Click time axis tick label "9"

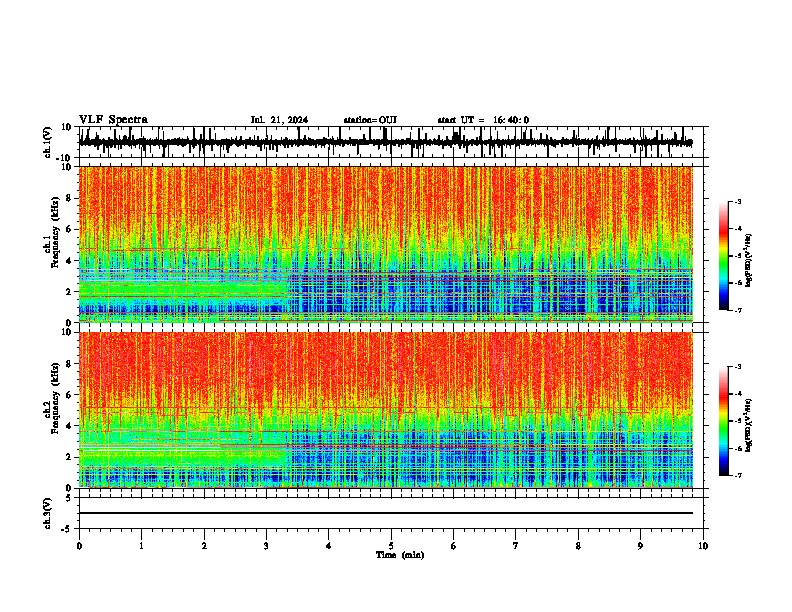click(x=640, y=546)
